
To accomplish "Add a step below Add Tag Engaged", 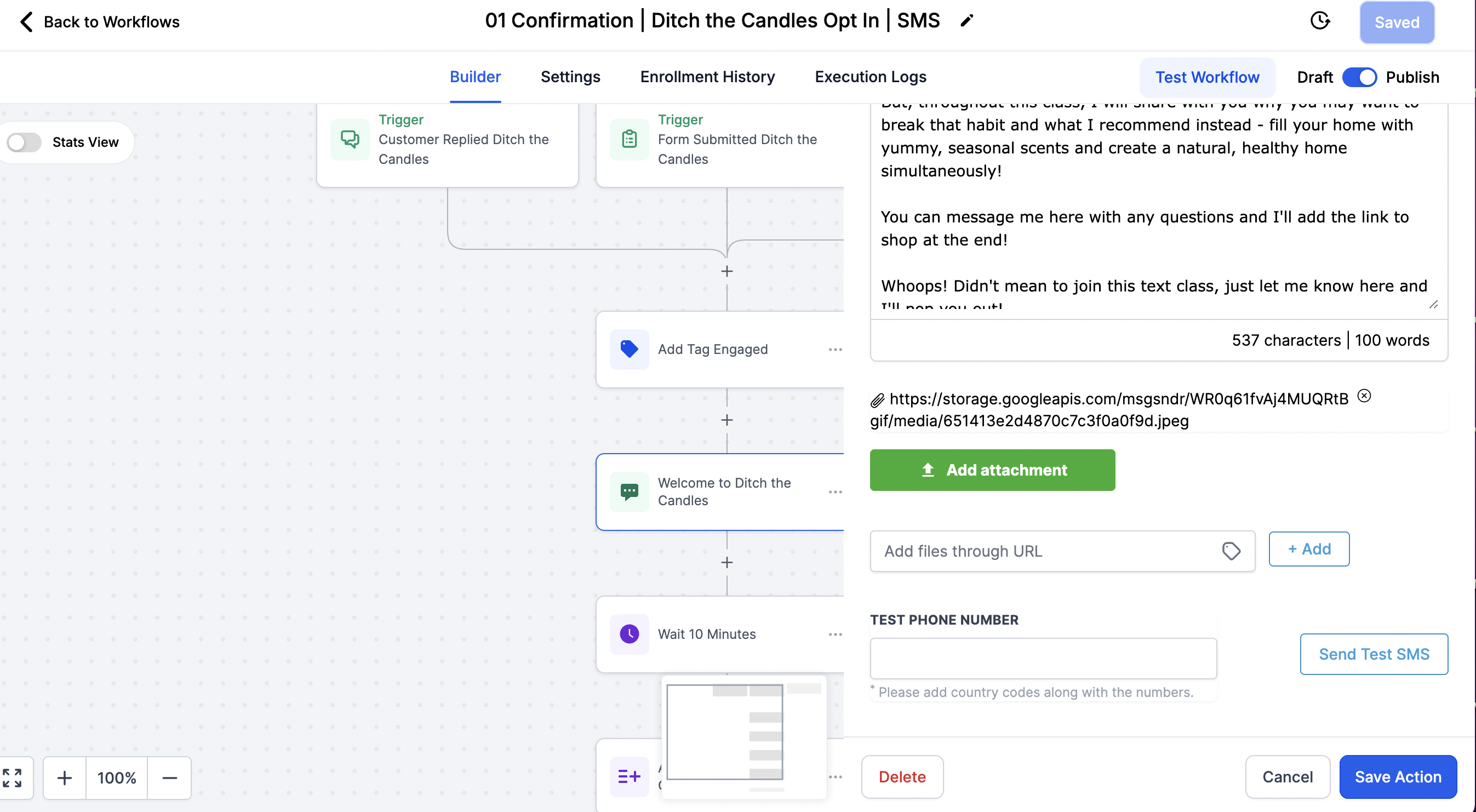I will (x=726, y=420).
